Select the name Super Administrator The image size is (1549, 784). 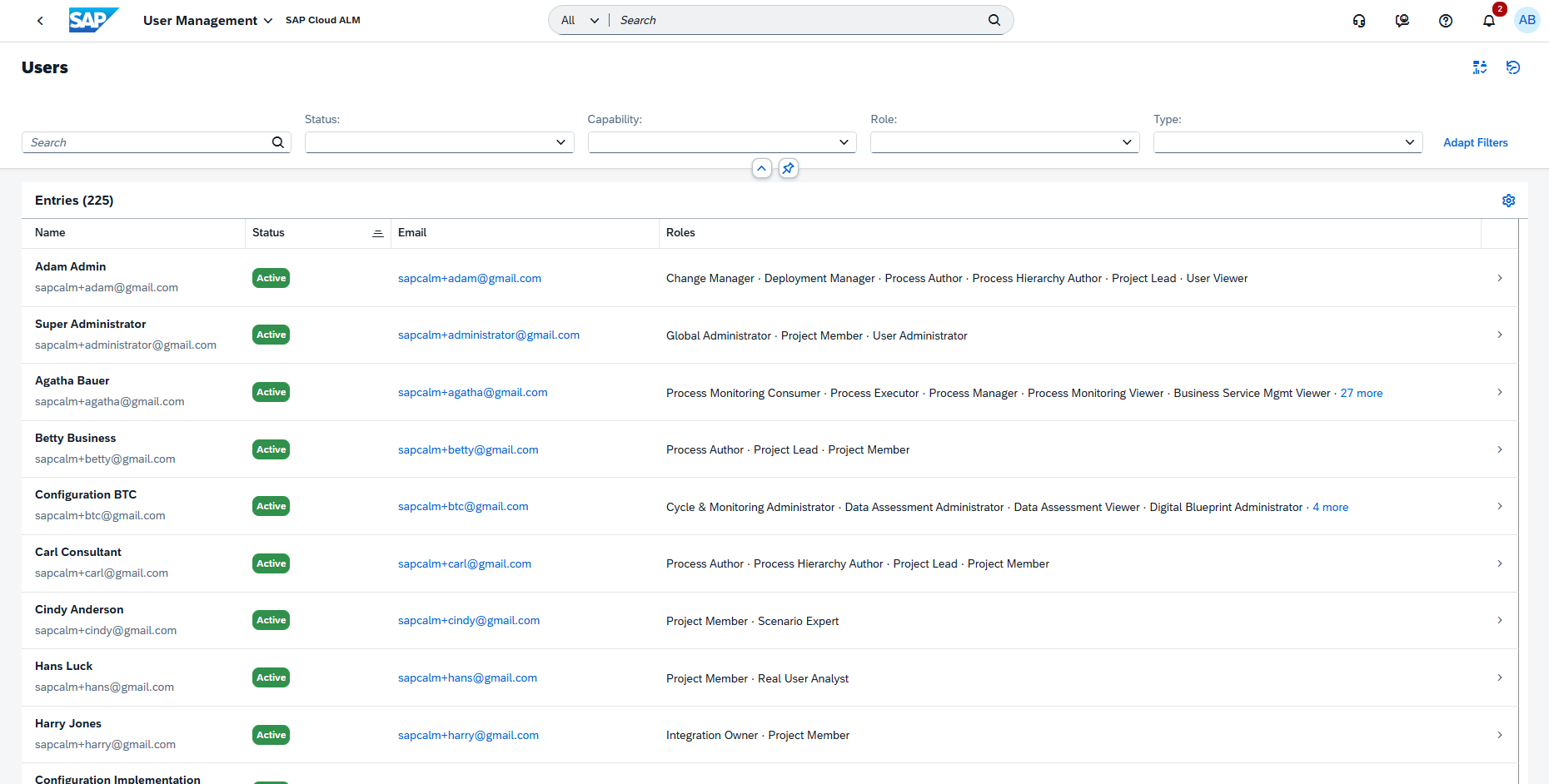(91, 325)
